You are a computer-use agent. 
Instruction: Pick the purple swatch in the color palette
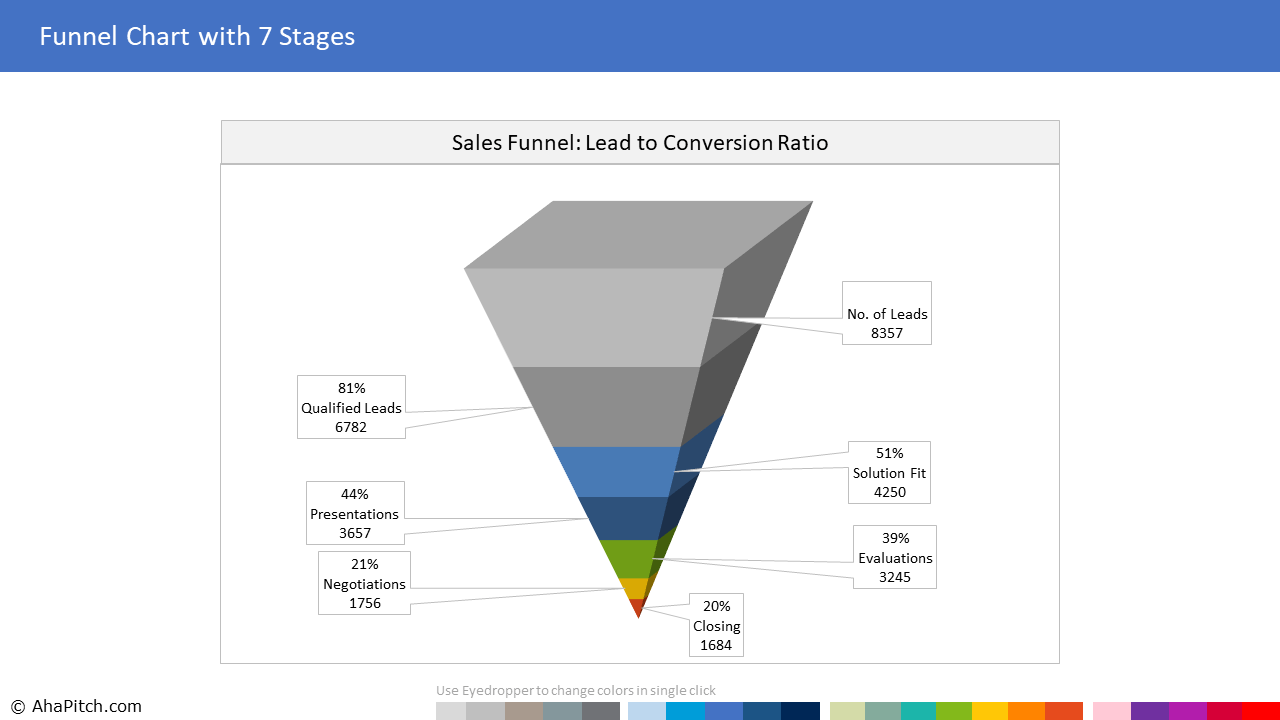tap(1149, 711)
